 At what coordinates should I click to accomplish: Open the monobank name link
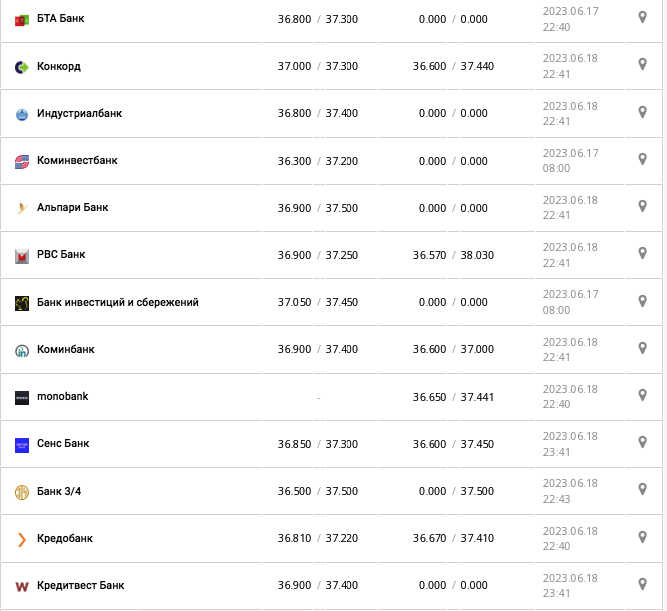[62, 396]
